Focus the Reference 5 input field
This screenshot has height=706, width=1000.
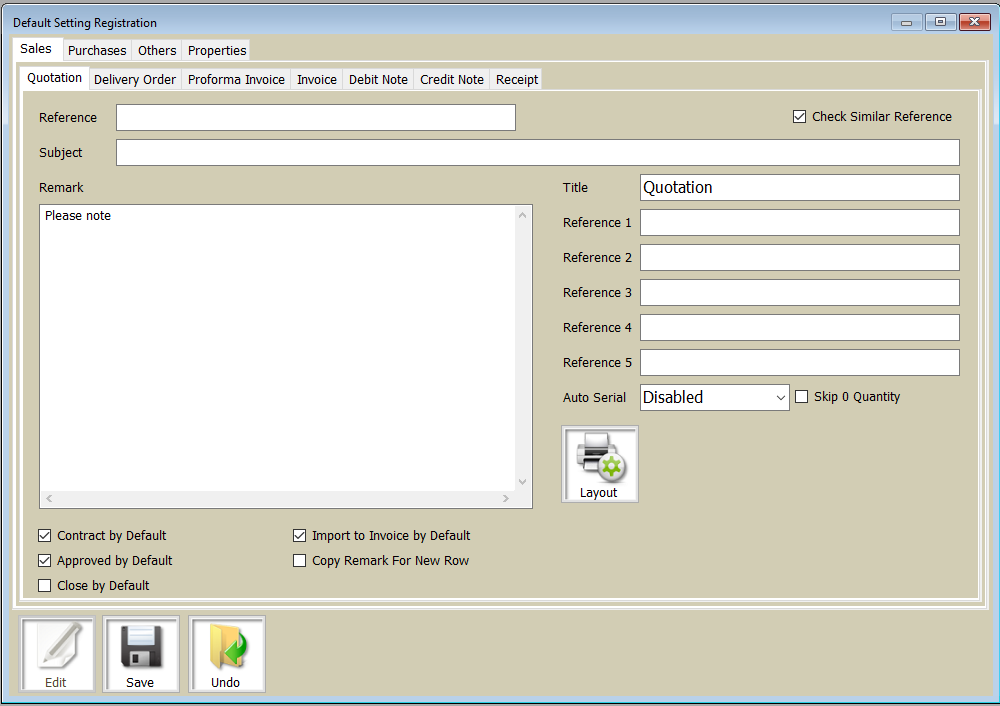click(x=800, y=362)
